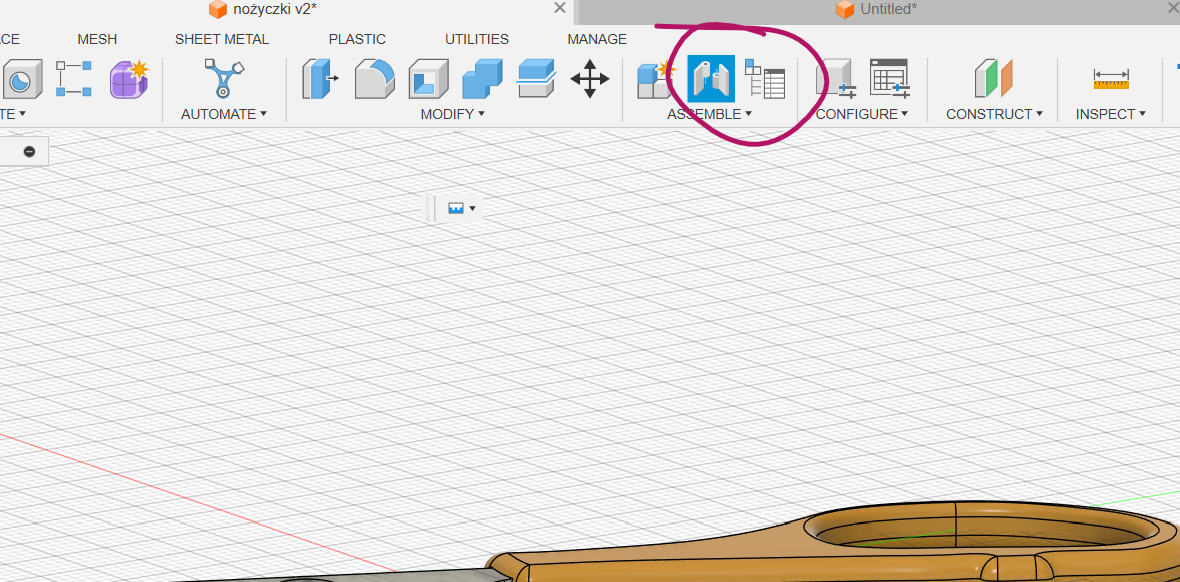Open the Bill of Materials icon
The image size is (1180, 582).
pyautogui.click(x=765, y=79)
